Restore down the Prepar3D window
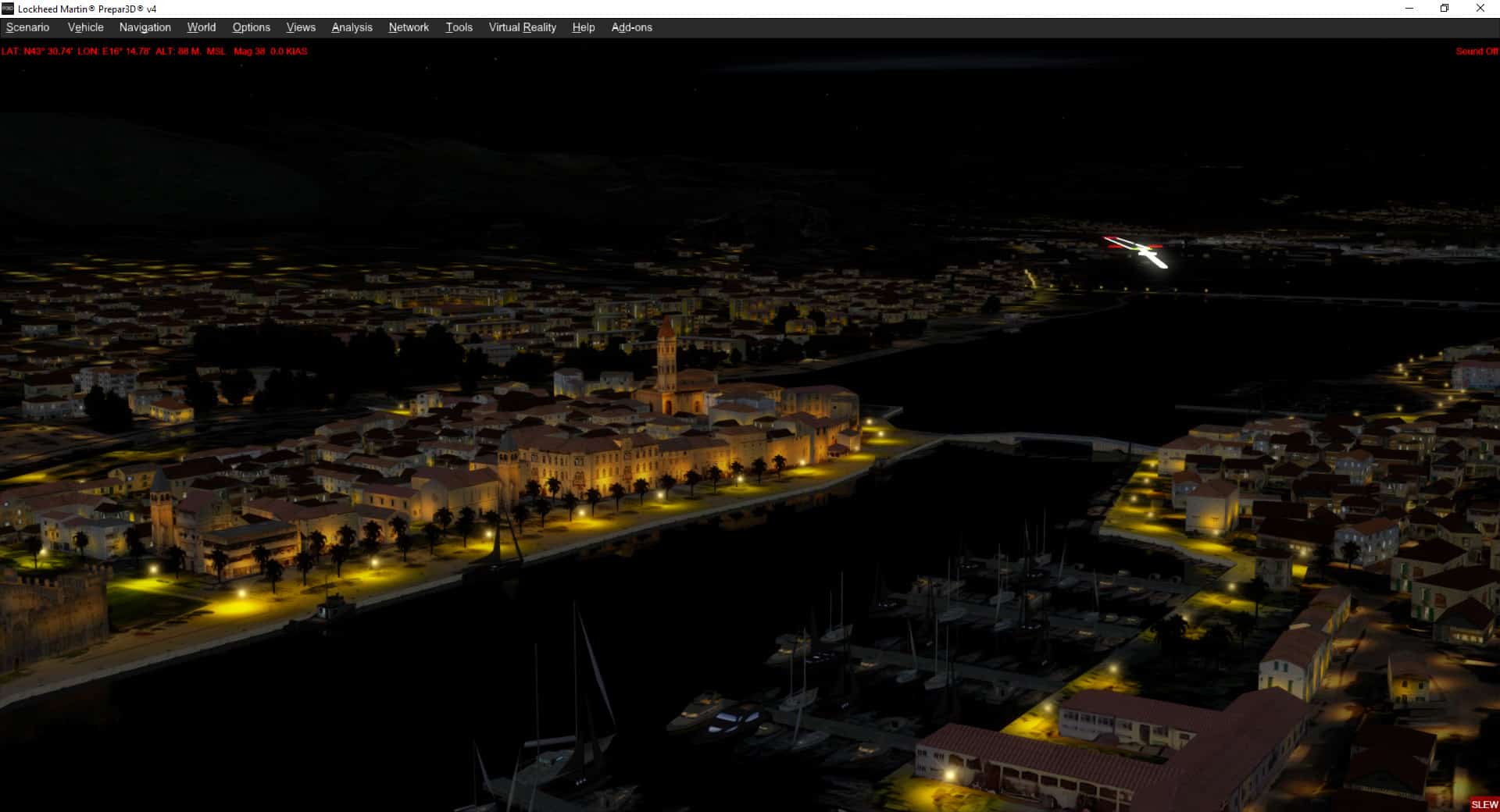The height and width of the screenshot is (812, 1500). click(x=1445, y=9)
